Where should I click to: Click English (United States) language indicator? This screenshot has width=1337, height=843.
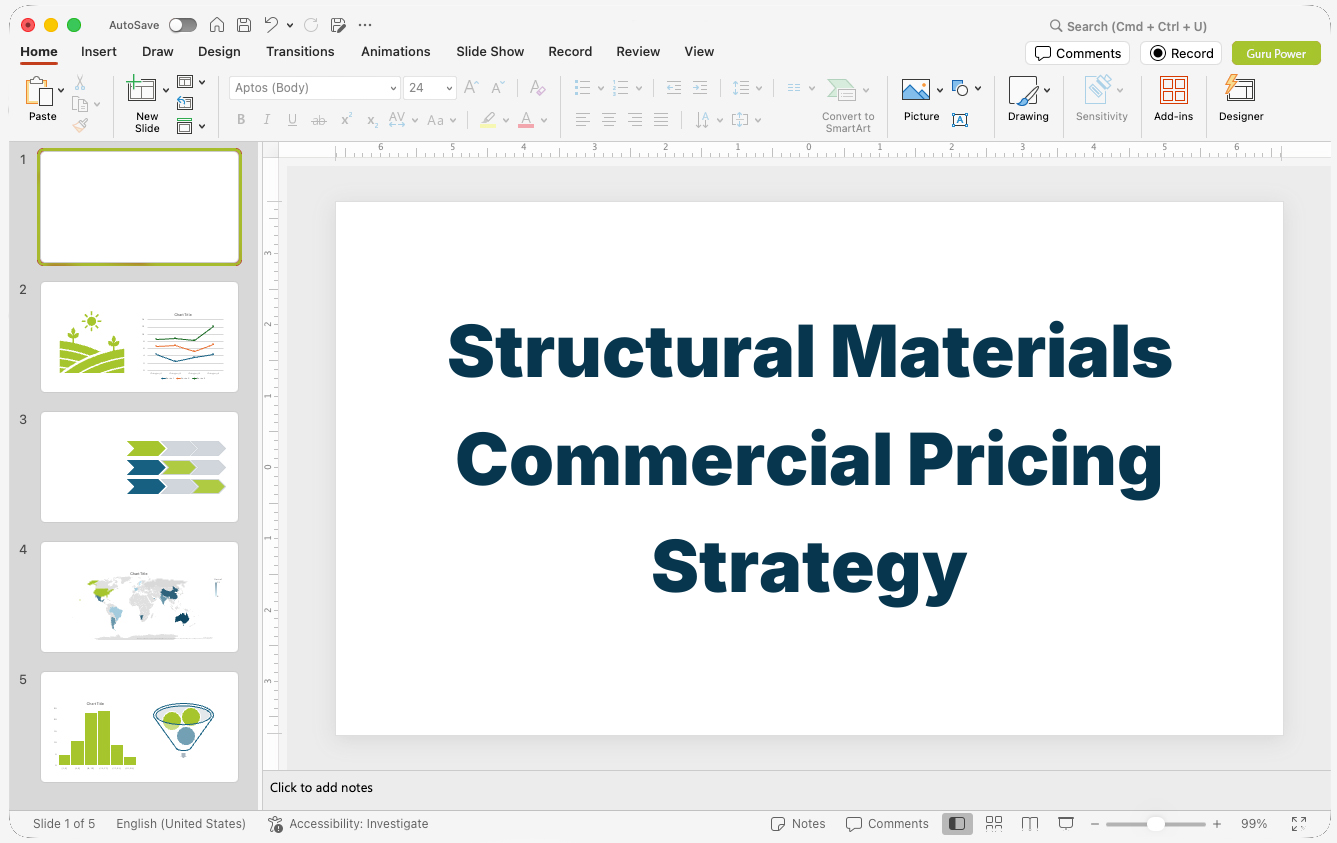[181, 824]
